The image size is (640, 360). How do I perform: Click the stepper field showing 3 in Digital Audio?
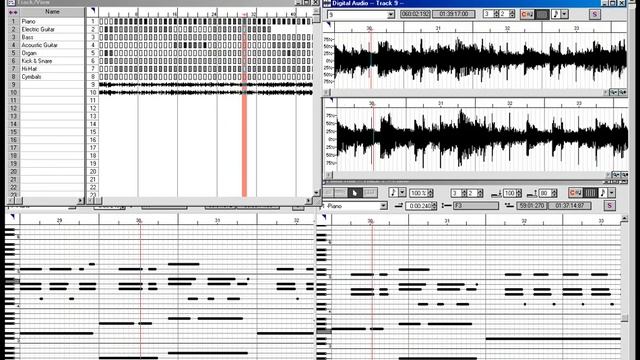point(491,14)
